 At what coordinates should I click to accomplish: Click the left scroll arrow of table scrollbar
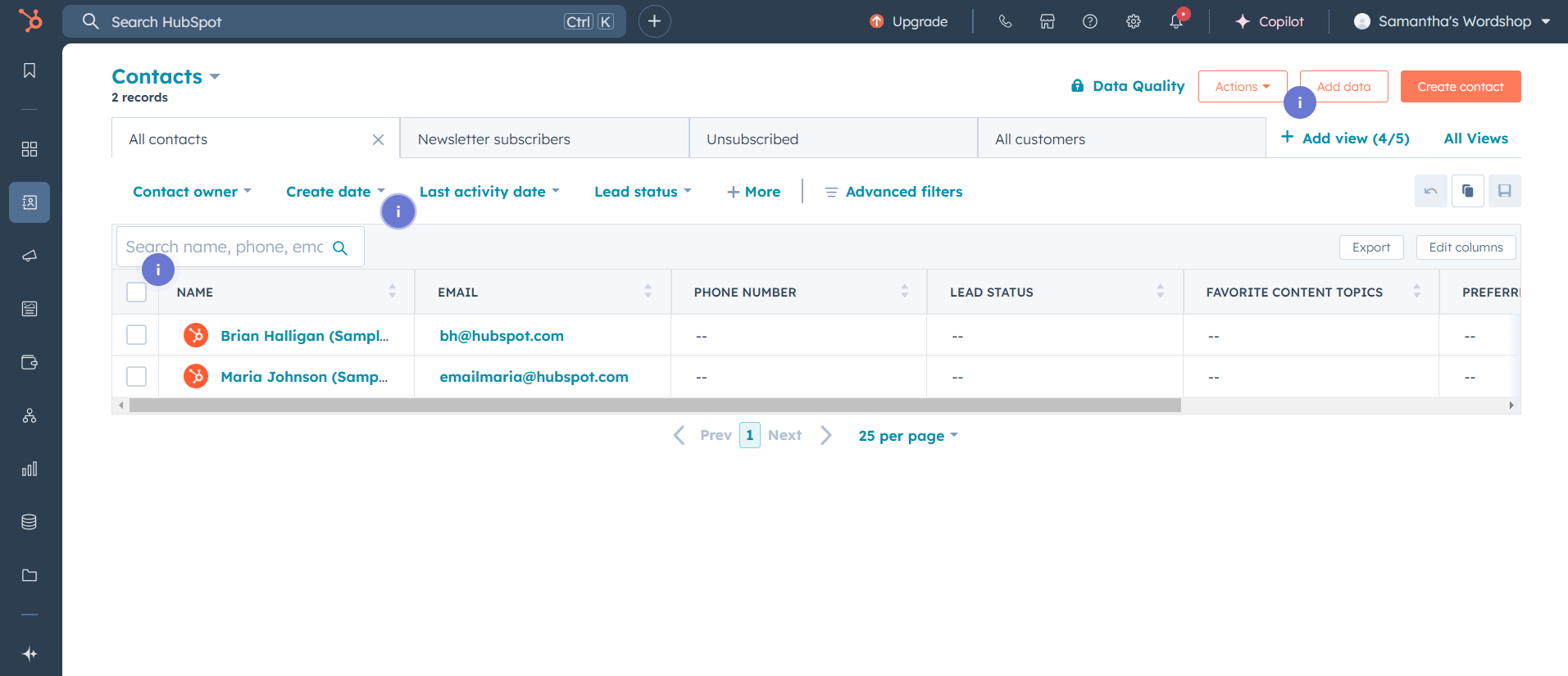pos(121,406)
